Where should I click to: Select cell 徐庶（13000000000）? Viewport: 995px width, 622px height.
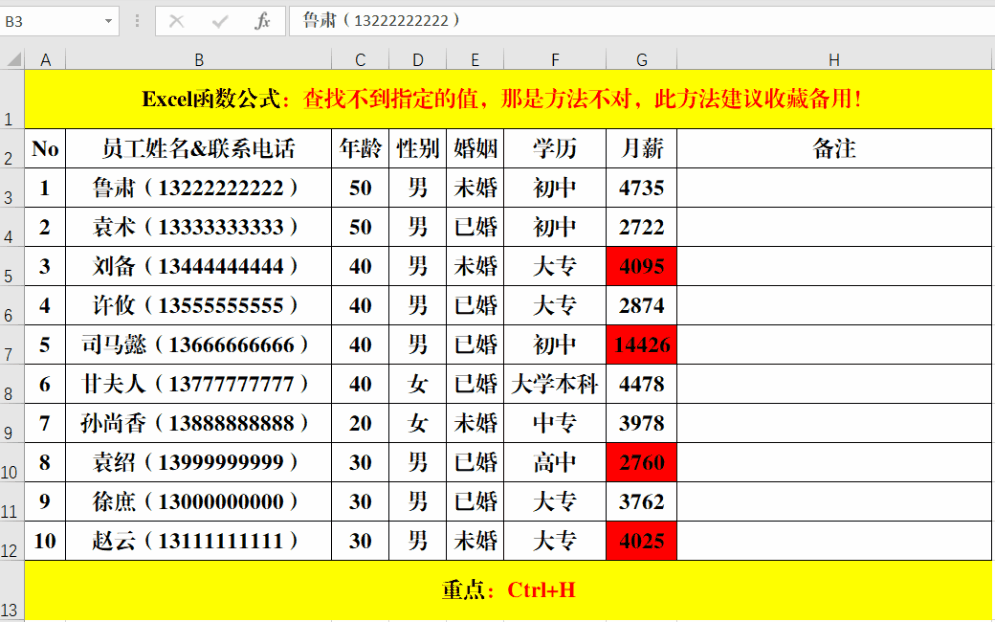tap(199, 502)
